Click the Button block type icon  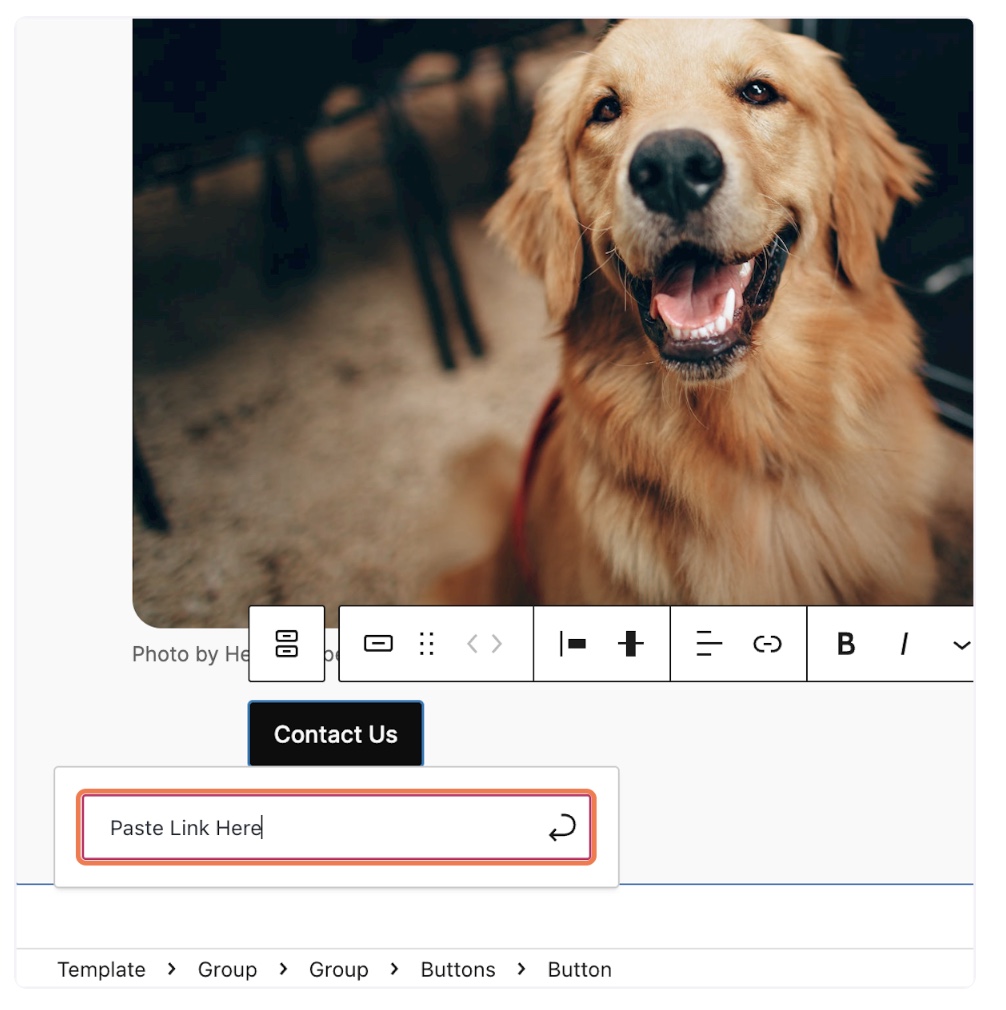[x=378, y=643]
